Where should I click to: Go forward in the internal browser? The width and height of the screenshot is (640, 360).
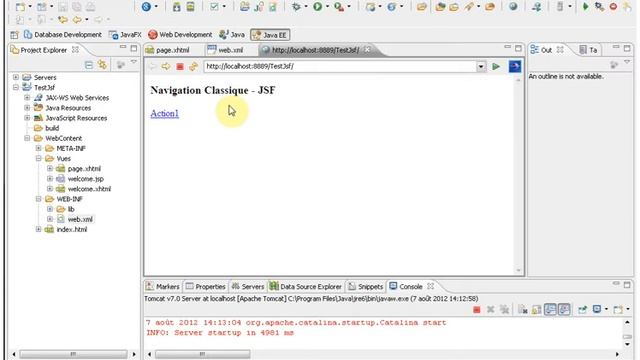[166, 67]
